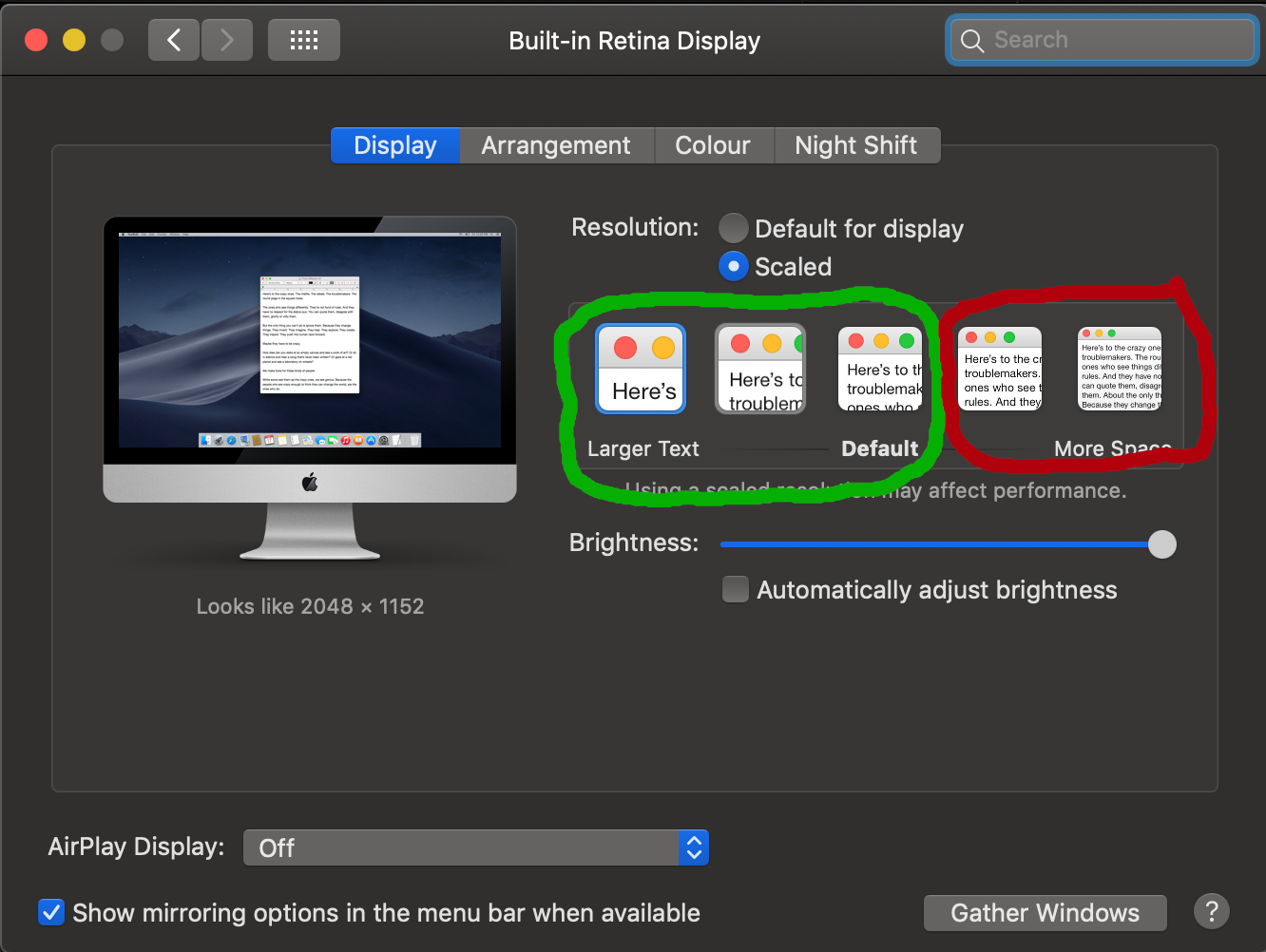
Task: Select the first More Space scaling option
Action: pyautogui.click(x=999, y=369)
